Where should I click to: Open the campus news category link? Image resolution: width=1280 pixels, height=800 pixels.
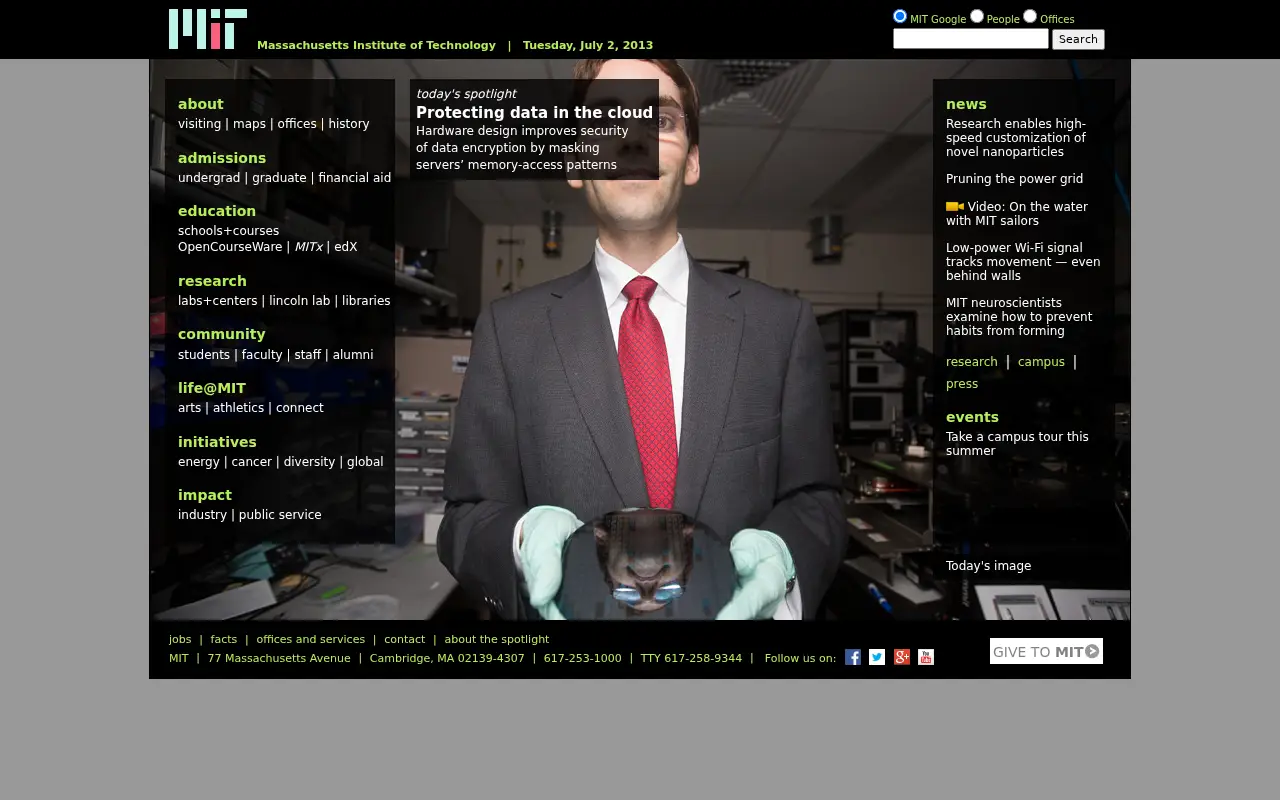click(1041, 362)
